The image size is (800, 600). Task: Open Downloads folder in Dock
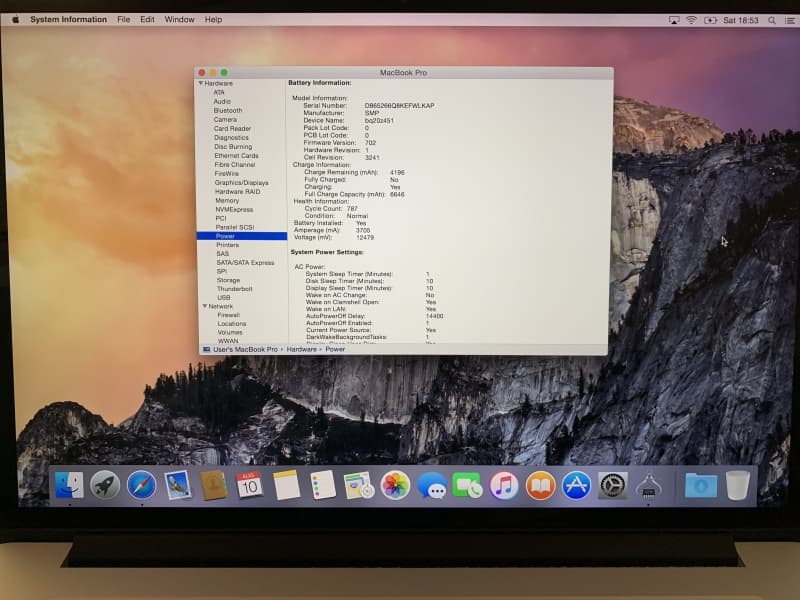click(701, 485)
